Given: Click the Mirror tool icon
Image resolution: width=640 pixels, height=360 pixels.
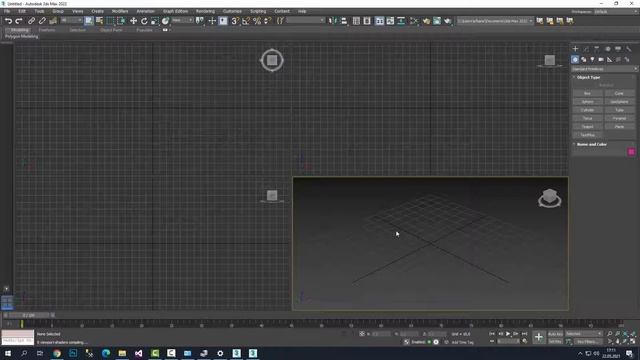Looking at the screenshot, I should click(x=333, y=21).
